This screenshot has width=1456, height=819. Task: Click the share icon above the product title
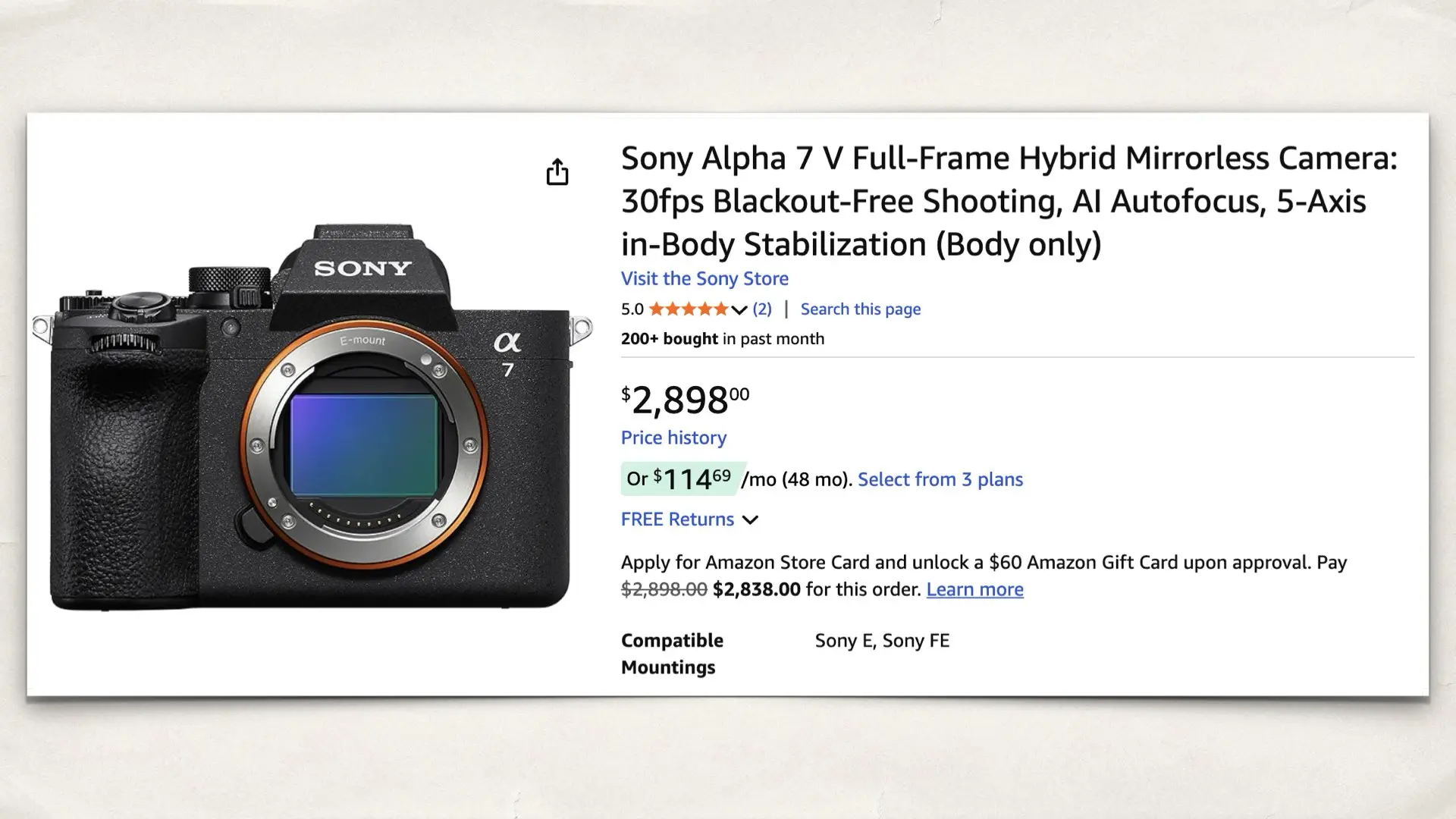[558, 172]
